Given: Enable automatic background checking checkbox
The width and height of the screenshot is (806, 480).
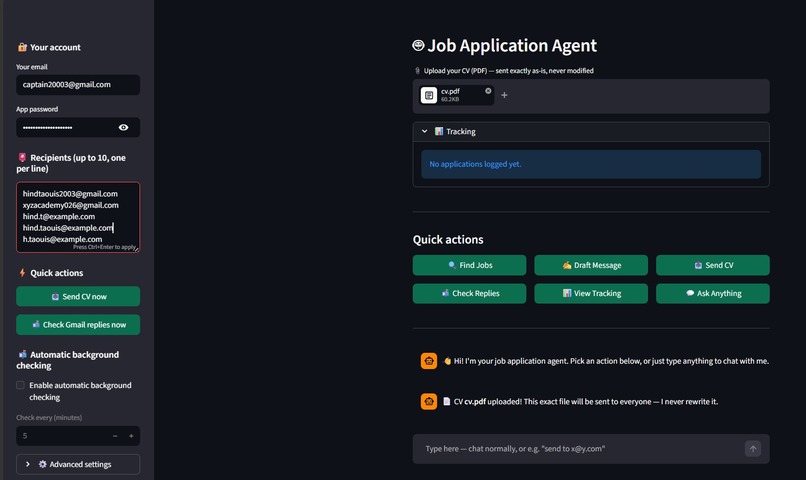Looking at the screenshot, I should coord(21,385).
